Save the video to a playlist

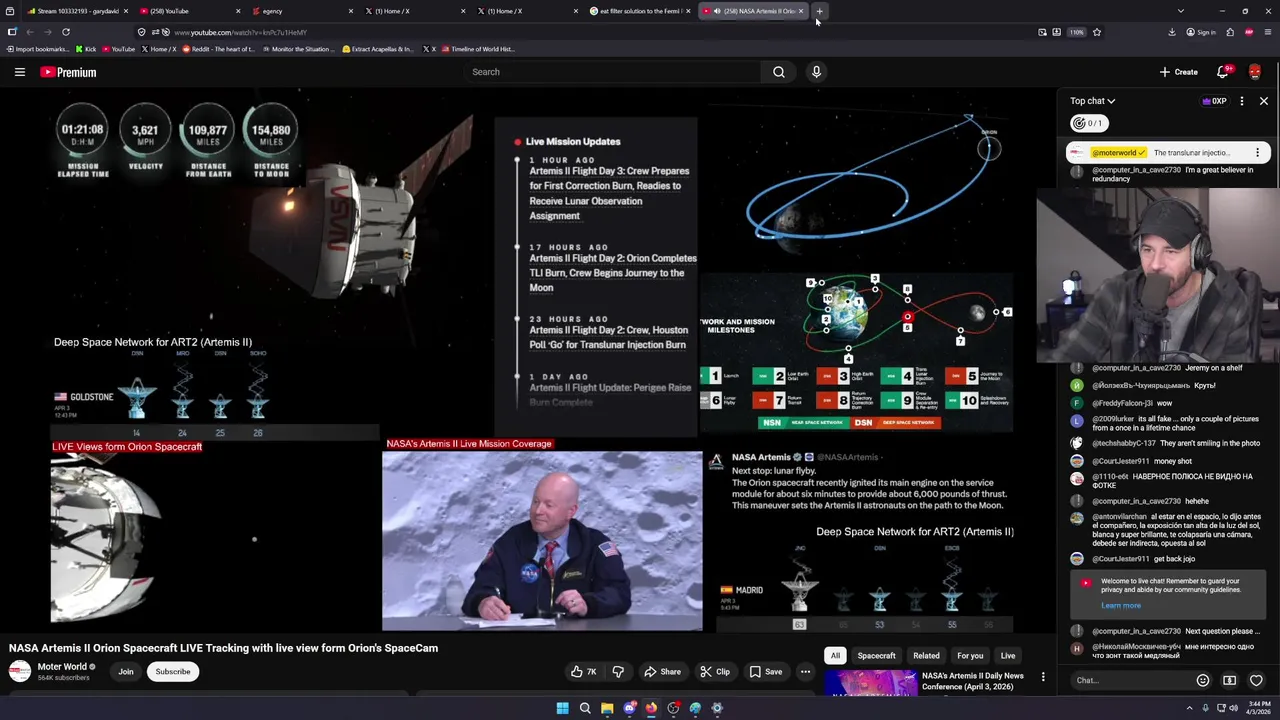766,672
